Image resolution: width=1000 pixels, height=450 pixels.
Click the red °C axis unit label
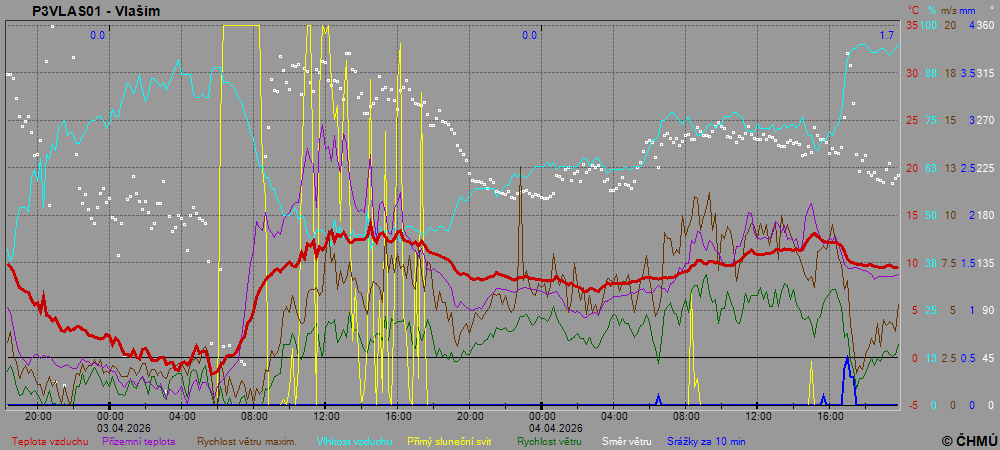[x=912, y=10]
